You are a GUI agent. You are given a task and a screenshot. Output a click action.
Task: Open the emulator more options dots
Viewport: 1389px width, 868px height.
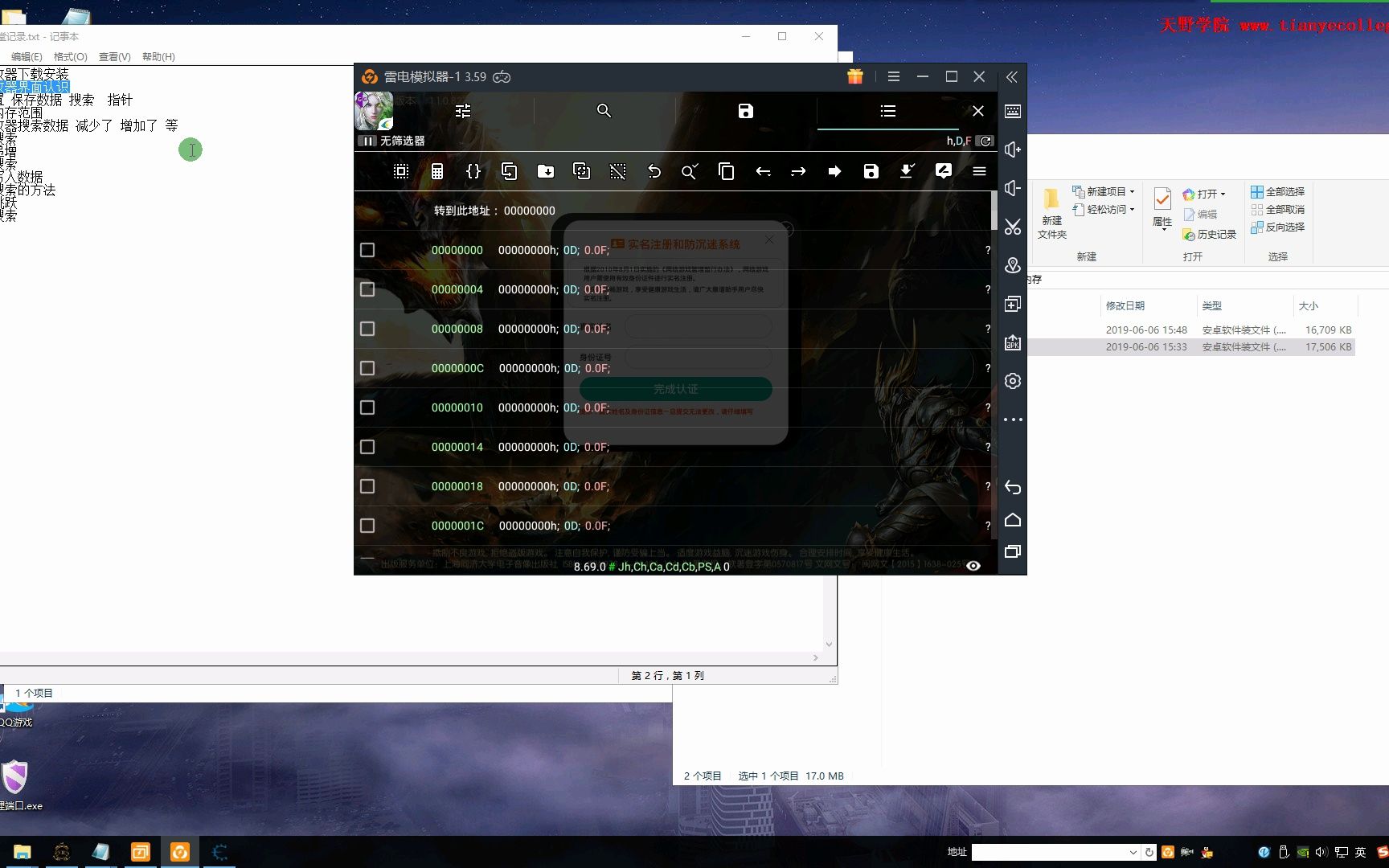click(1013, 420)
